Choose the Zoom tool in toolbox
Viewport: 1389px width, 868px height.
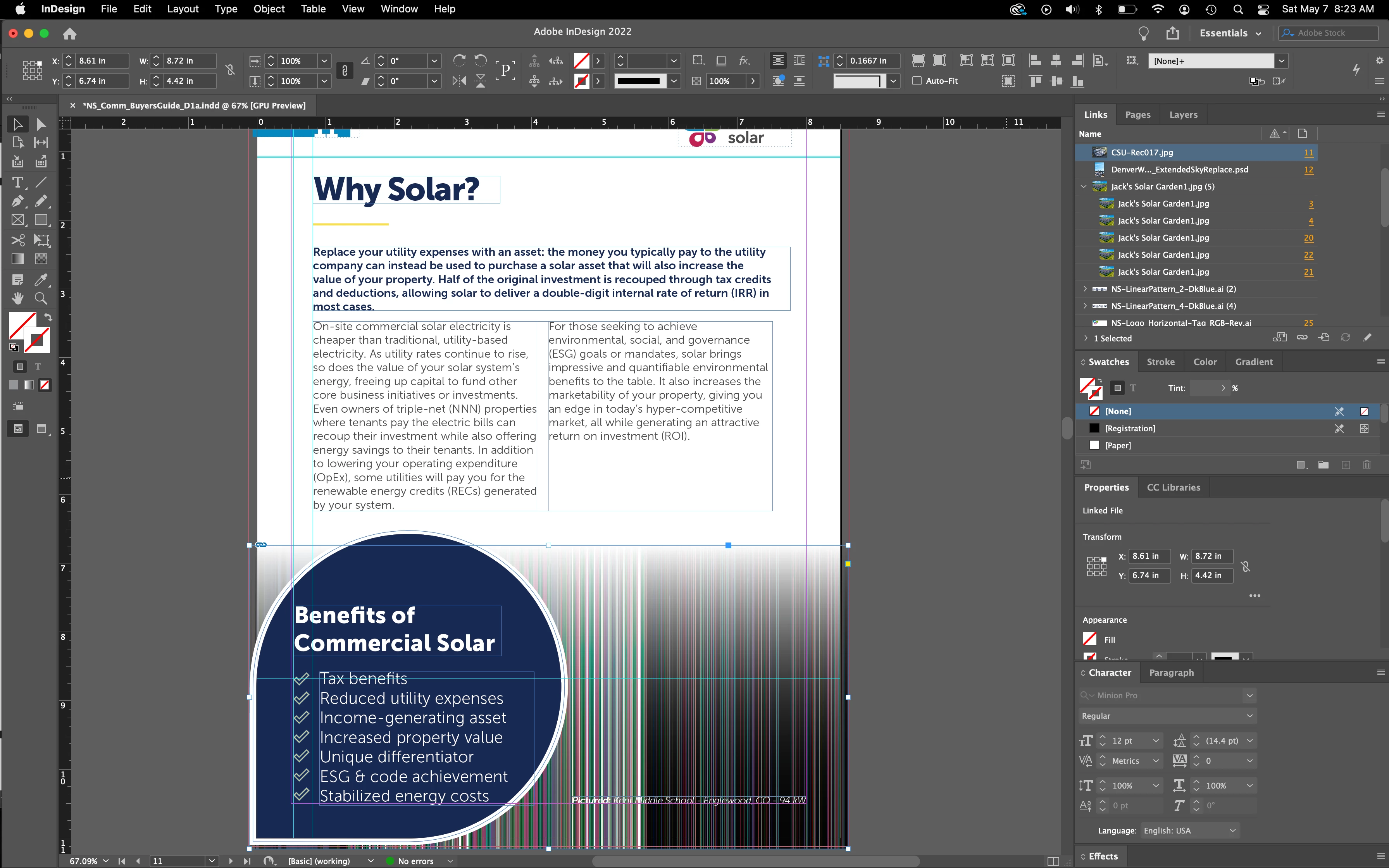tap(41, 298)
